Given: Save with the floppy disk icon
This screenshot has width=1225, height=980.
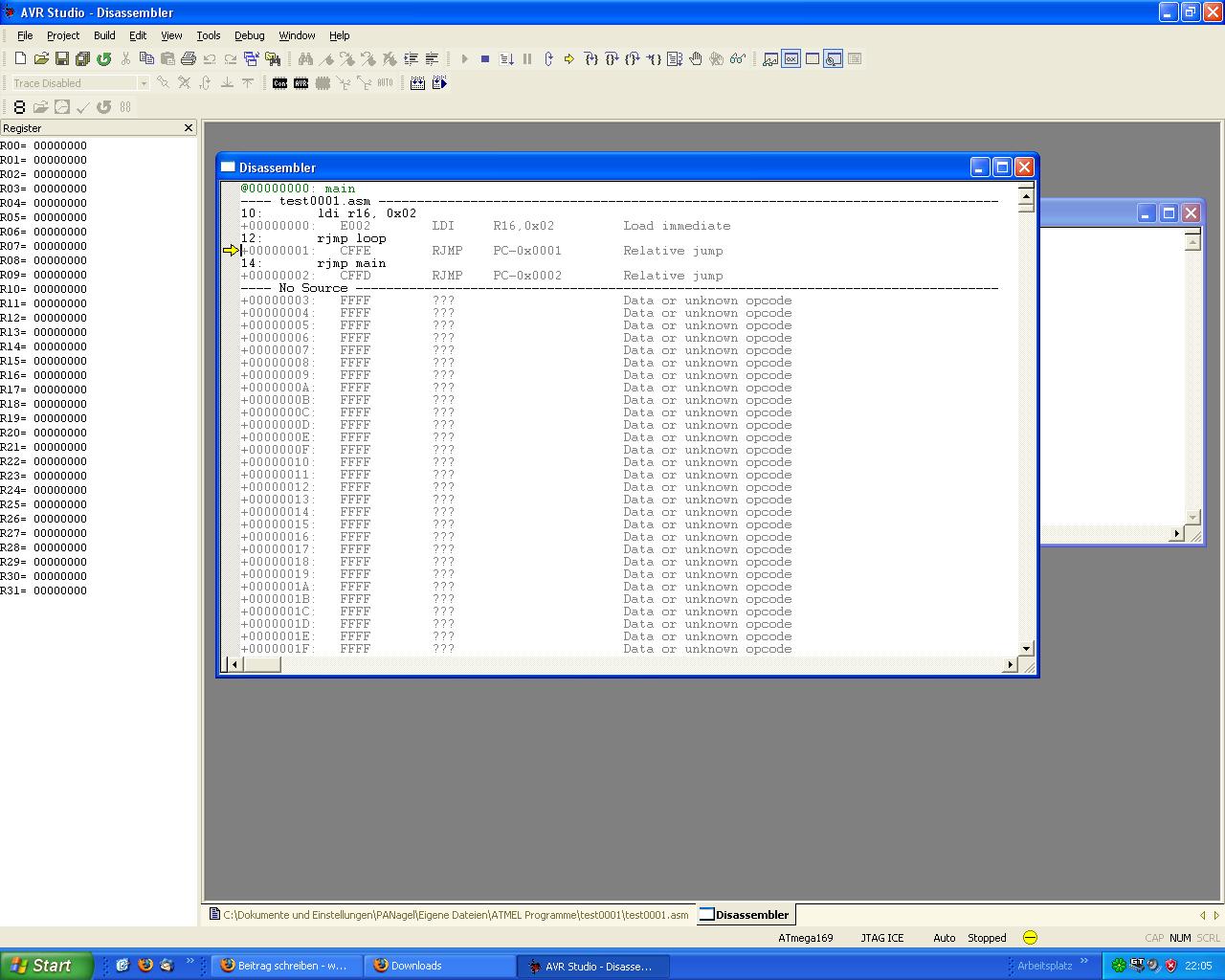Looking at the screenshot, I should tap(62, 59).
